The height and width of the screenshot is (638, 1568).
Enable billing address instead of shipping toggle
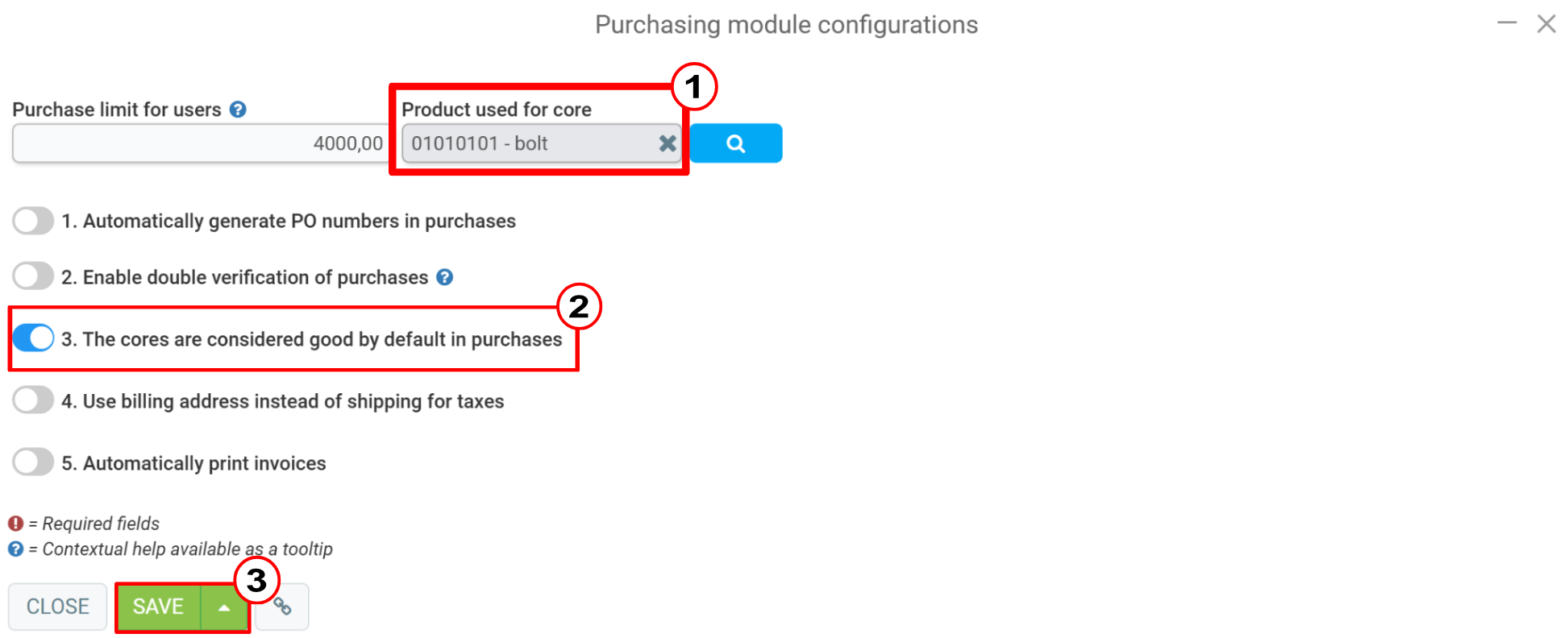pos(32,400)
